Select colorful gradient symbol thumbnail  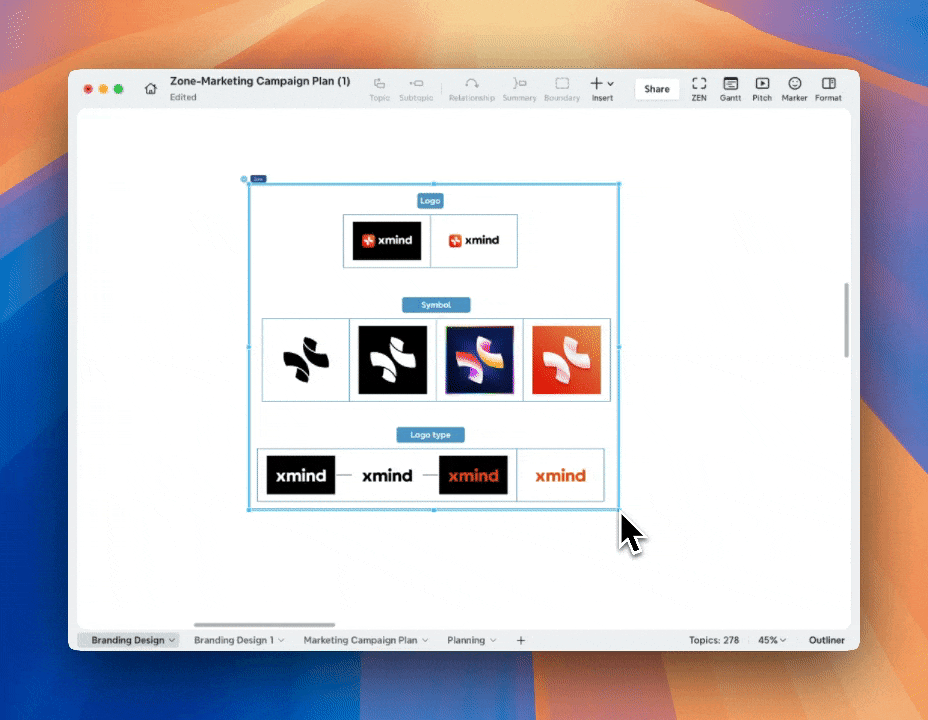(x=479, y=360)
